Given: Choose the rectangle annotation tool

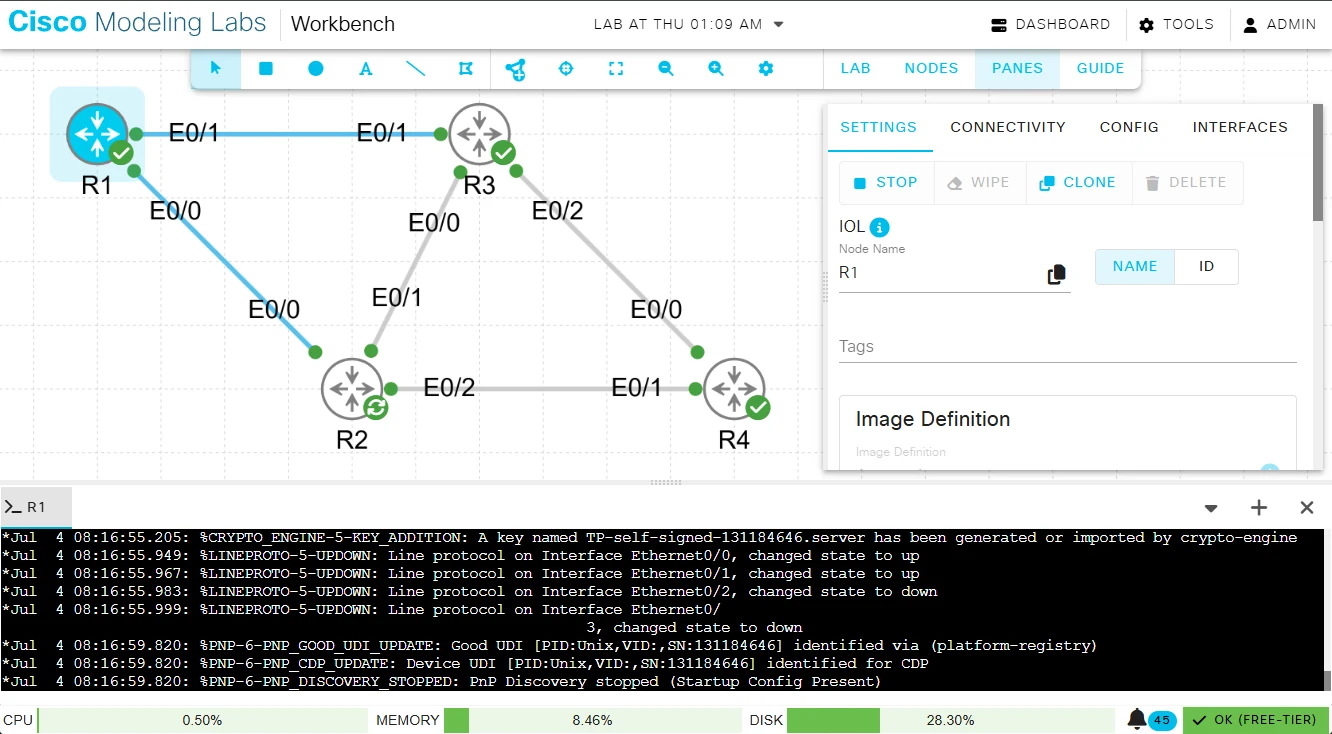Looking at the screenshot, I should pyautogui.click(x=266, y=69).
